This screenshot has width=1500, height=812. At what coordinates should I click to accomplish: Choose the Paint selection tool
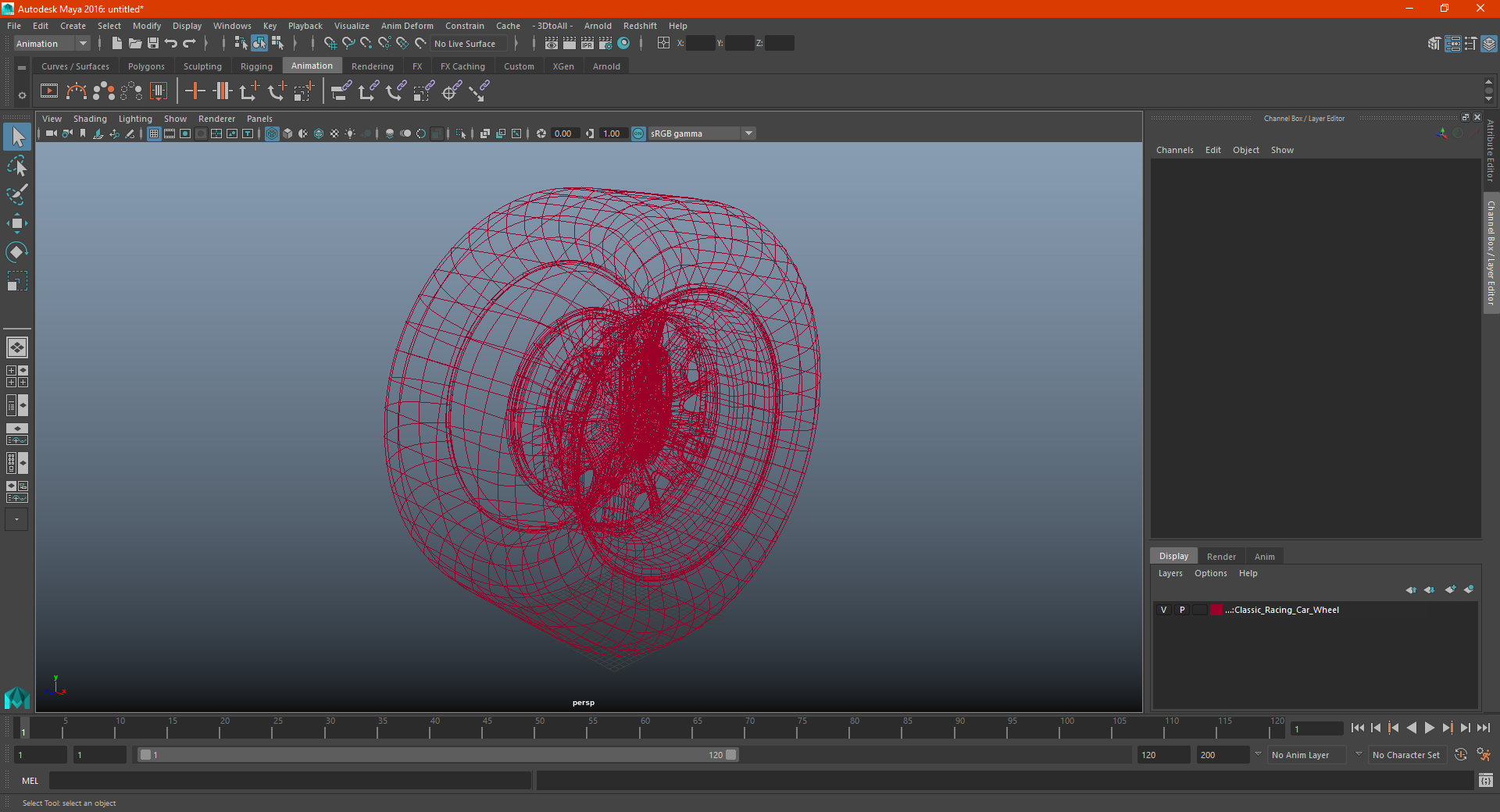17,194
